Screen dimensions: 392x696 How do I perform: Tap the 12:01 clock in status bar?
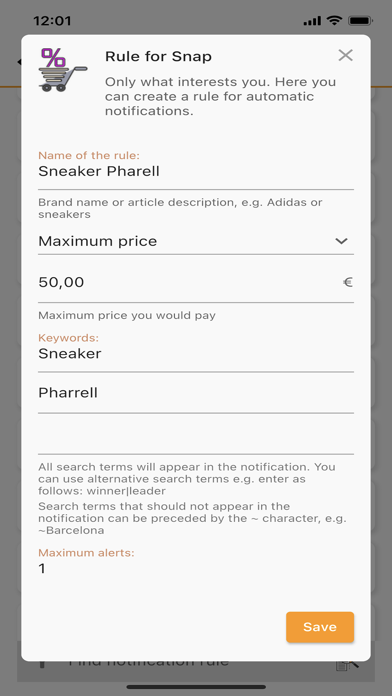pyautogui.click(x=51, y=21)
